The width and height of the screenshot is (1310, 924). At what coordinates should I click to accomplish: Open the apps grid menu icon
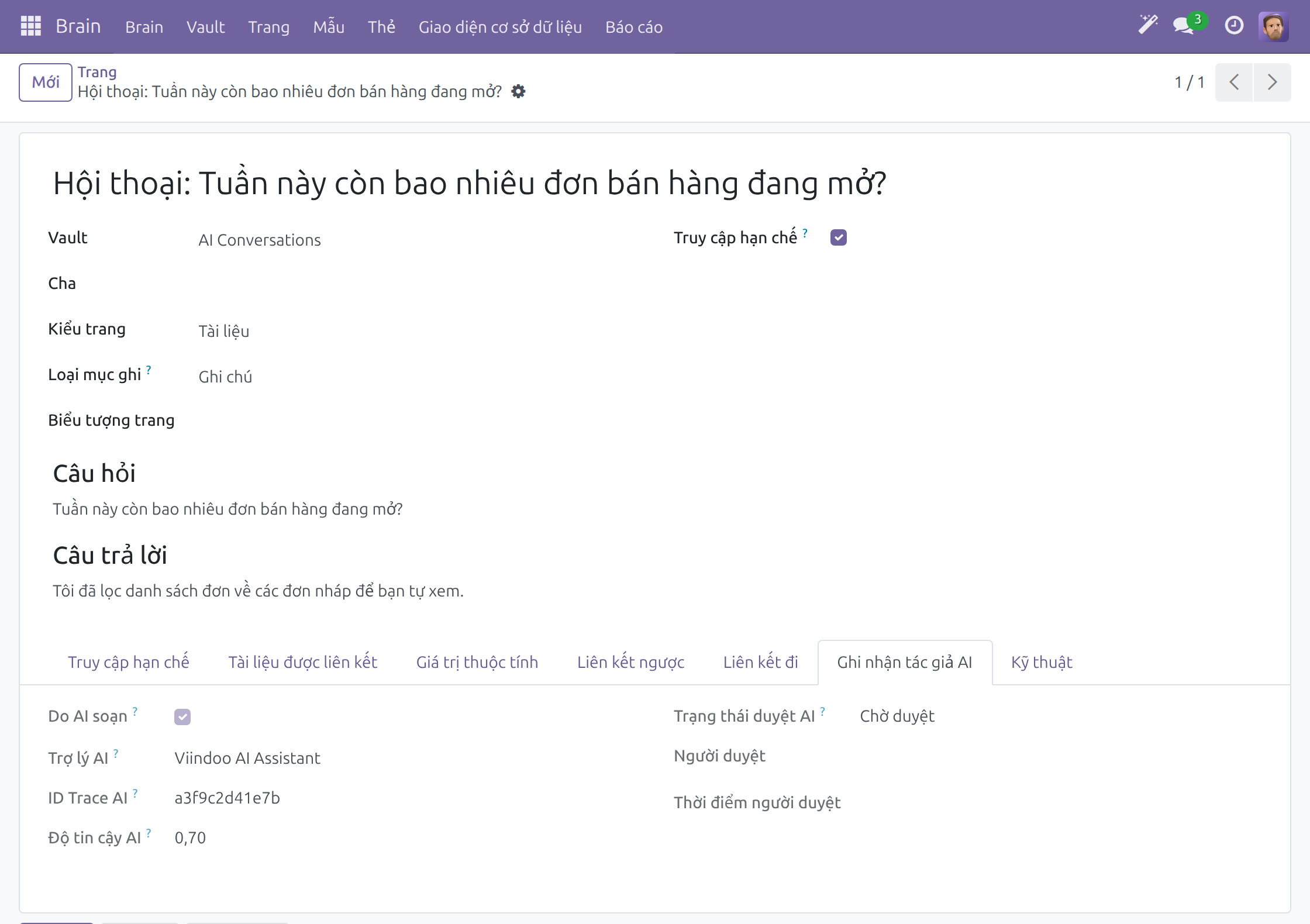click(30, 26)
